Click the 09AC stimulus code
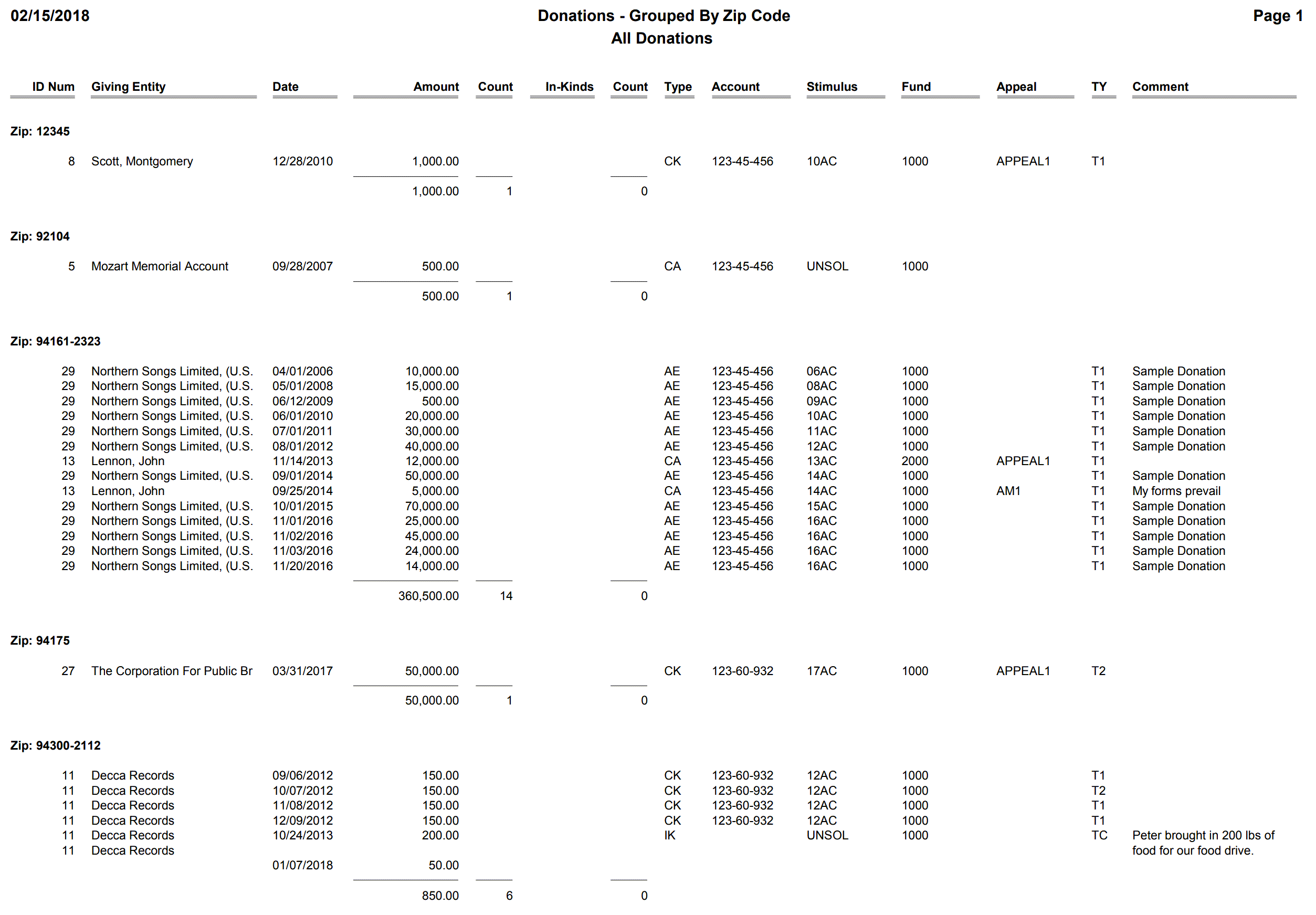Image resolution: width=1316 pixels, height=915 pixels. [822, 401]
